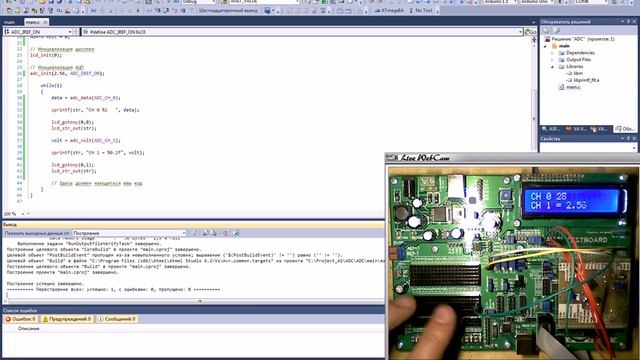Open editor tab list dropdown arrow
The height and width of the screenshot is (360, 640).
[533, 22]
